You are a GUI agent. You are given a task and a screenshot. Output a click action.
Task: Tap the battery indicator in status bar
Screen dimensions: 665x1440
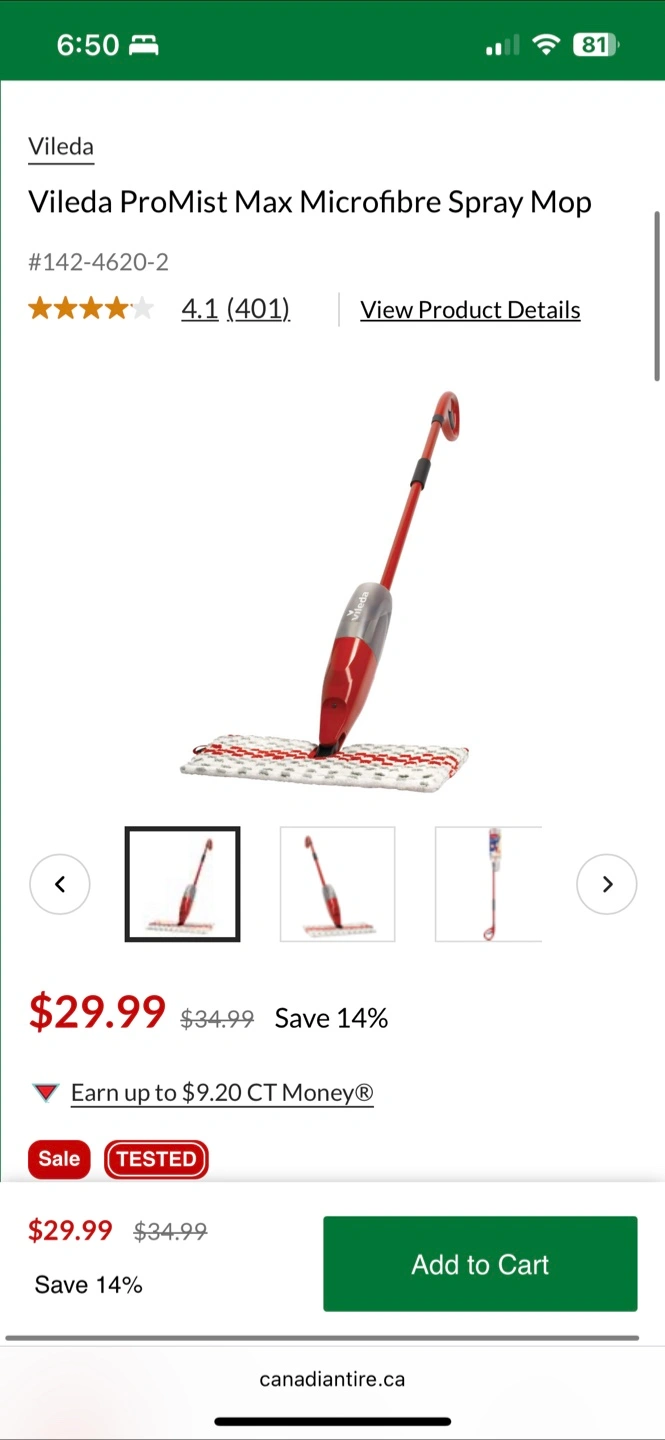(596, 45)
